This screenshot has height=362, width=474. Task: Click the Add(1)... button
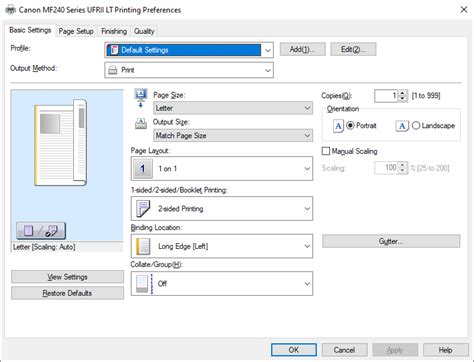tap(302, 49)
